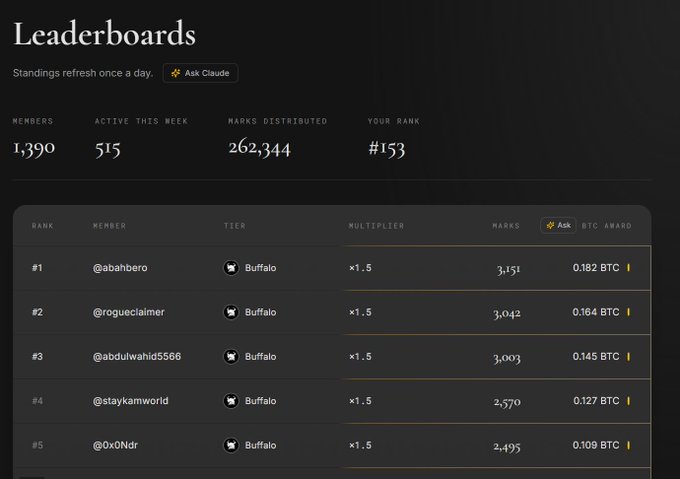Click the Buffalo icon in @abdulwahid5566's row
Screen dimensions: 680x479
[x=231, y=356]
